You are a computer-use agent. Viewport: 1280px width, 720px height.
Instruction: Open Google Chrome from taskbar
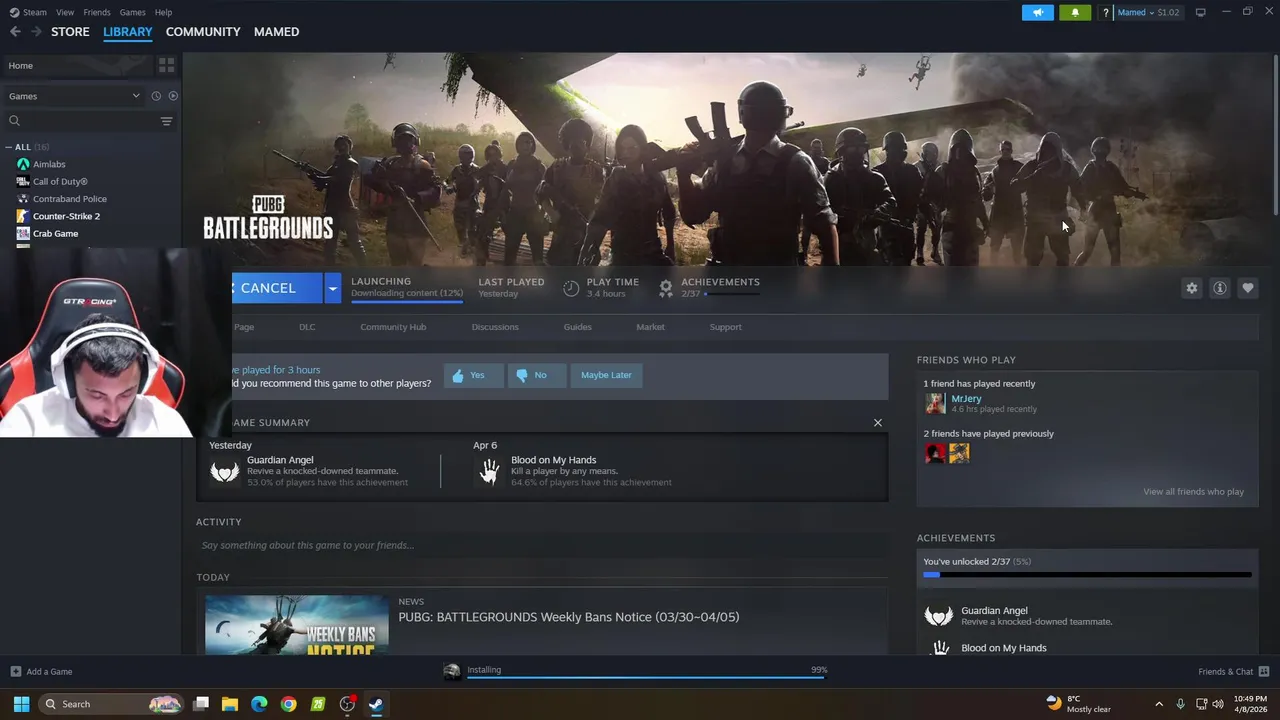[288, 704]
